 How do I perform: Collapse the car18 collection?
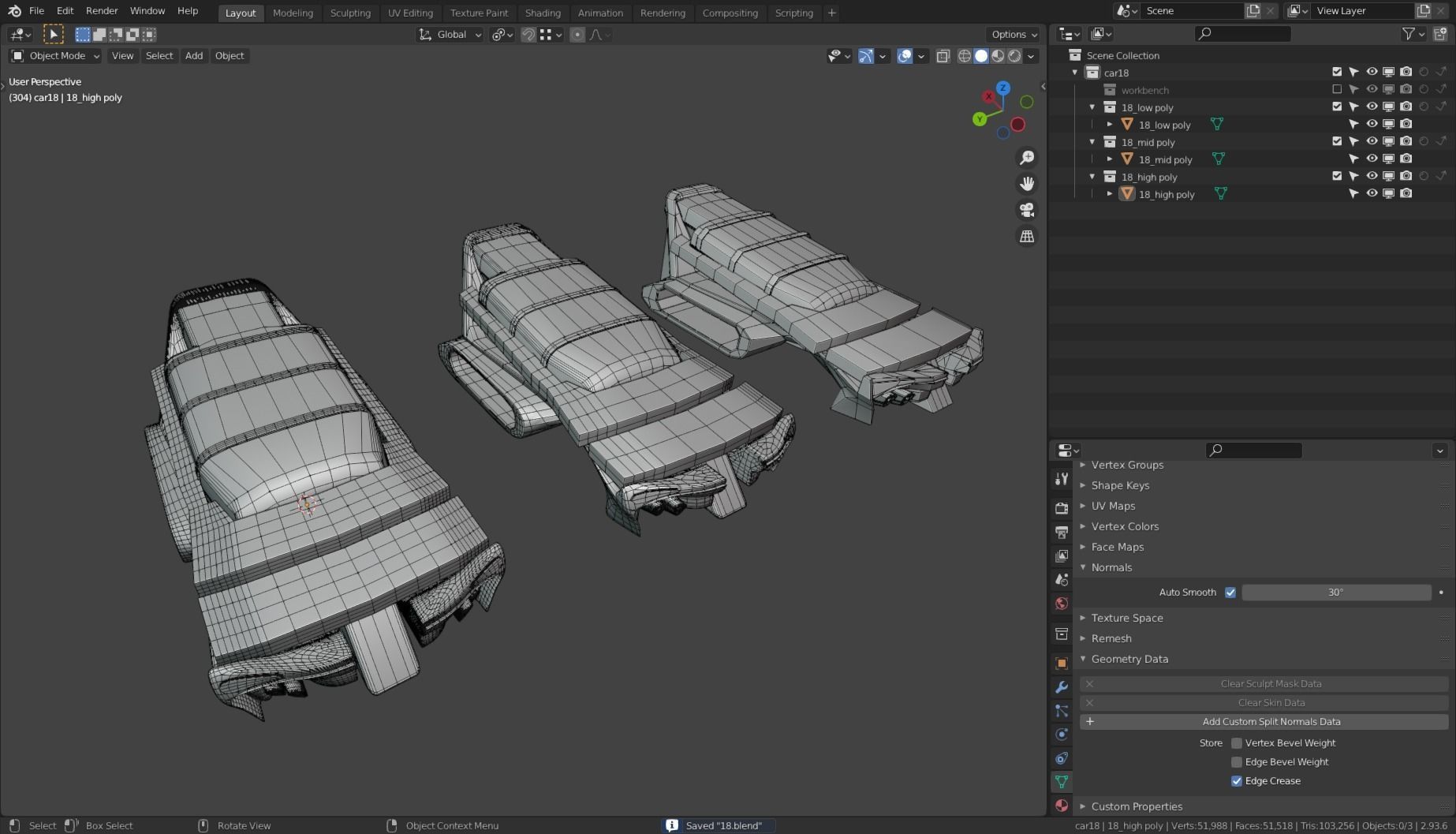click(1074, 73)
